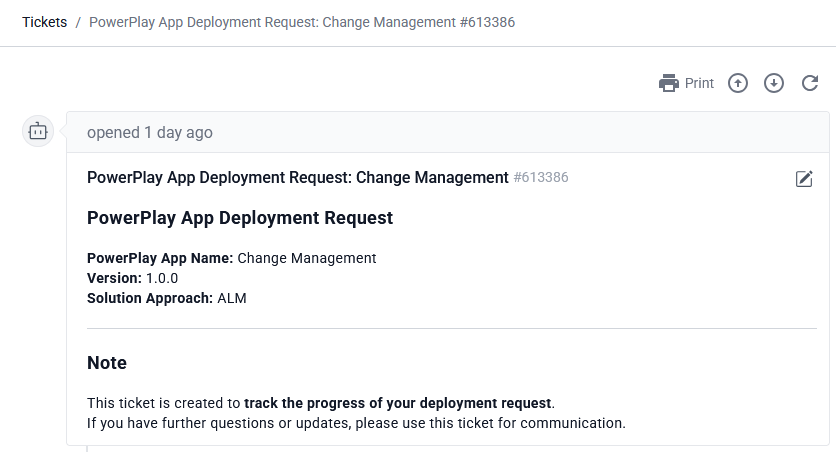Click the Solution Approach ALM line
The height and width of the screenshot is (452, 836).
166,298
